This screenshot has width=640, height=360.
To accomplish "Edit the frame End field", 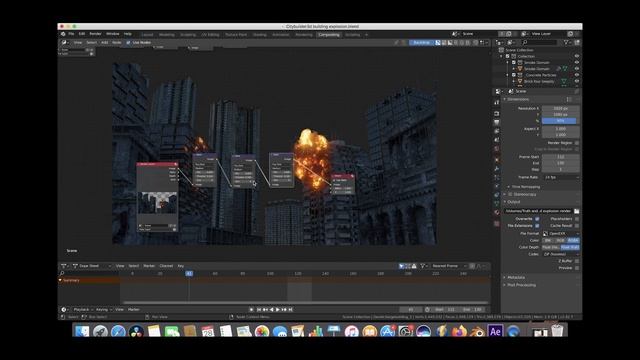I will tap(560, 163).
